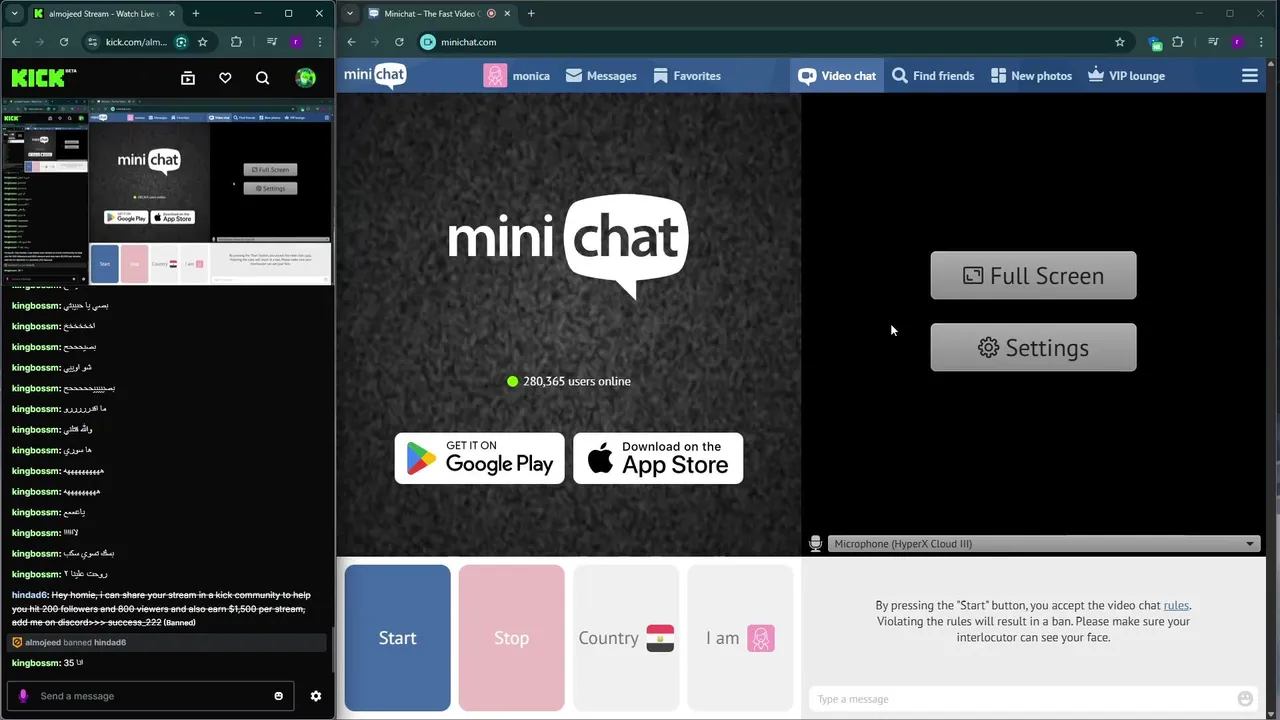Expand the tab search chevron in the Minichat window
Screen dimensions: 1280x720
point(349,13)
